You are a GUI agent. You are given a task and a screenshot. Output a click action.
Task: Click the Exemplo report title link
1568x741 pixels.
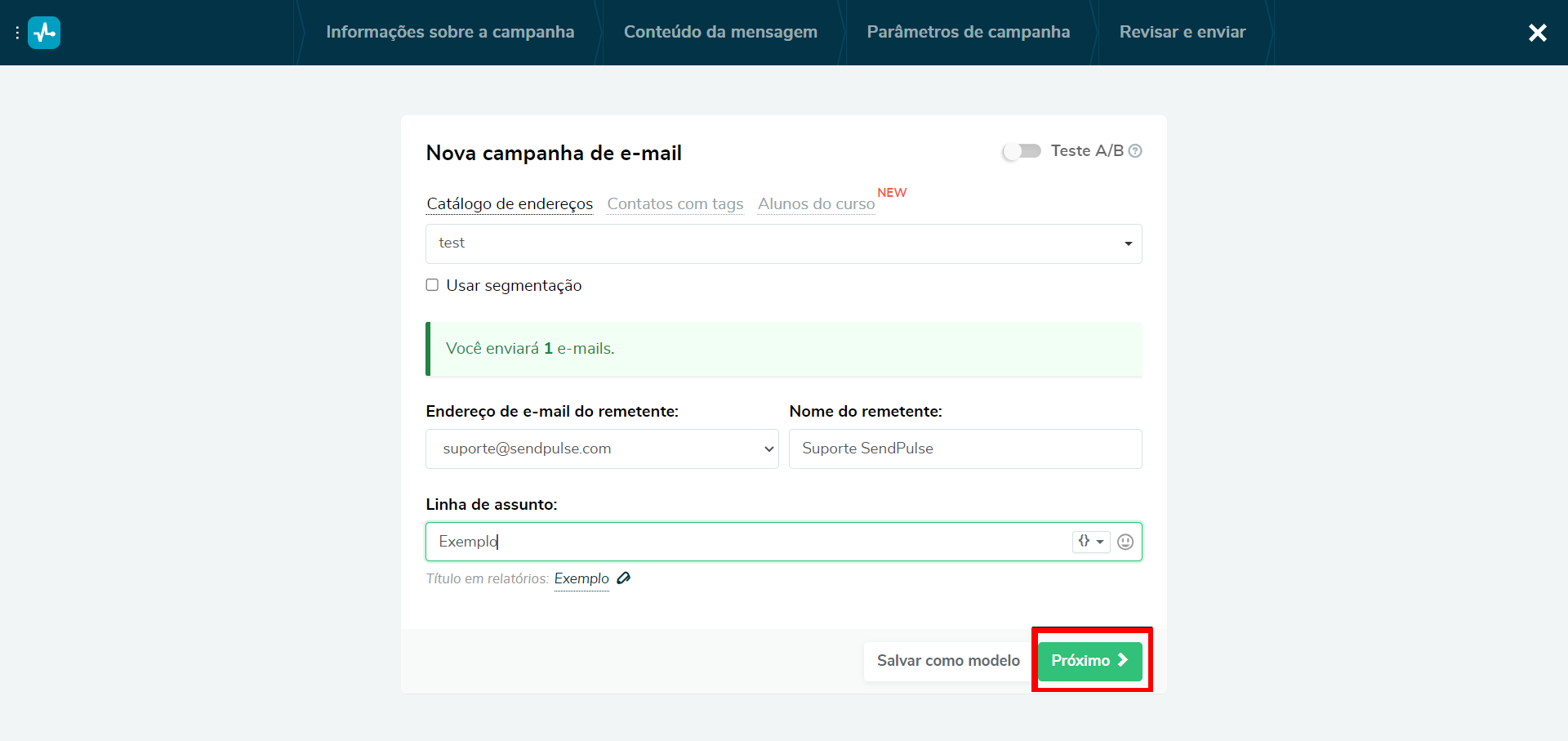[581, 578]
